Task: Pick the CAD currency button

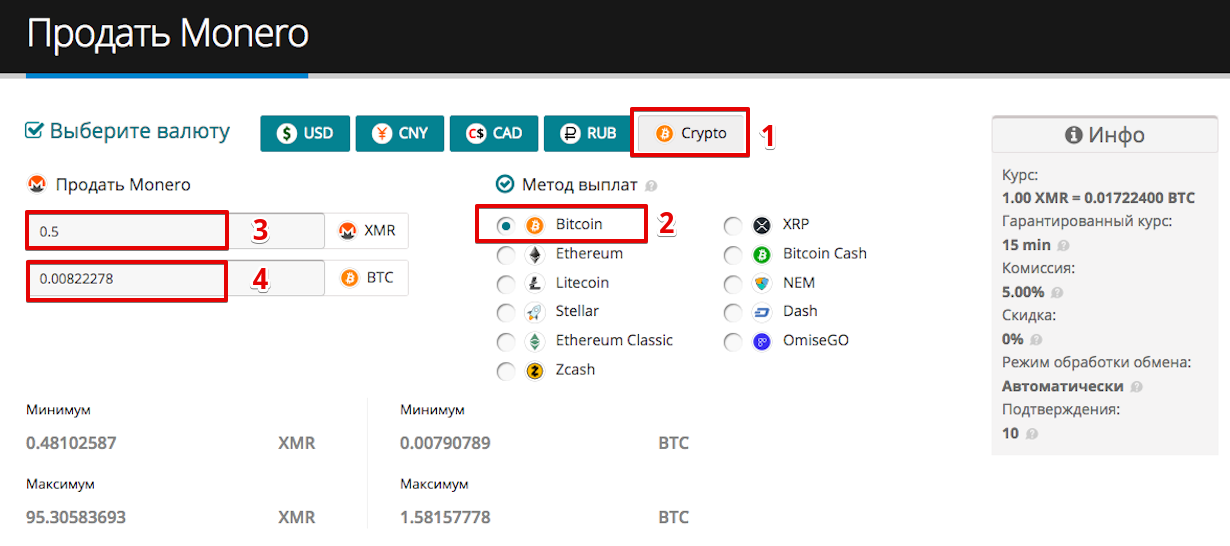Action: click(494, 133)
